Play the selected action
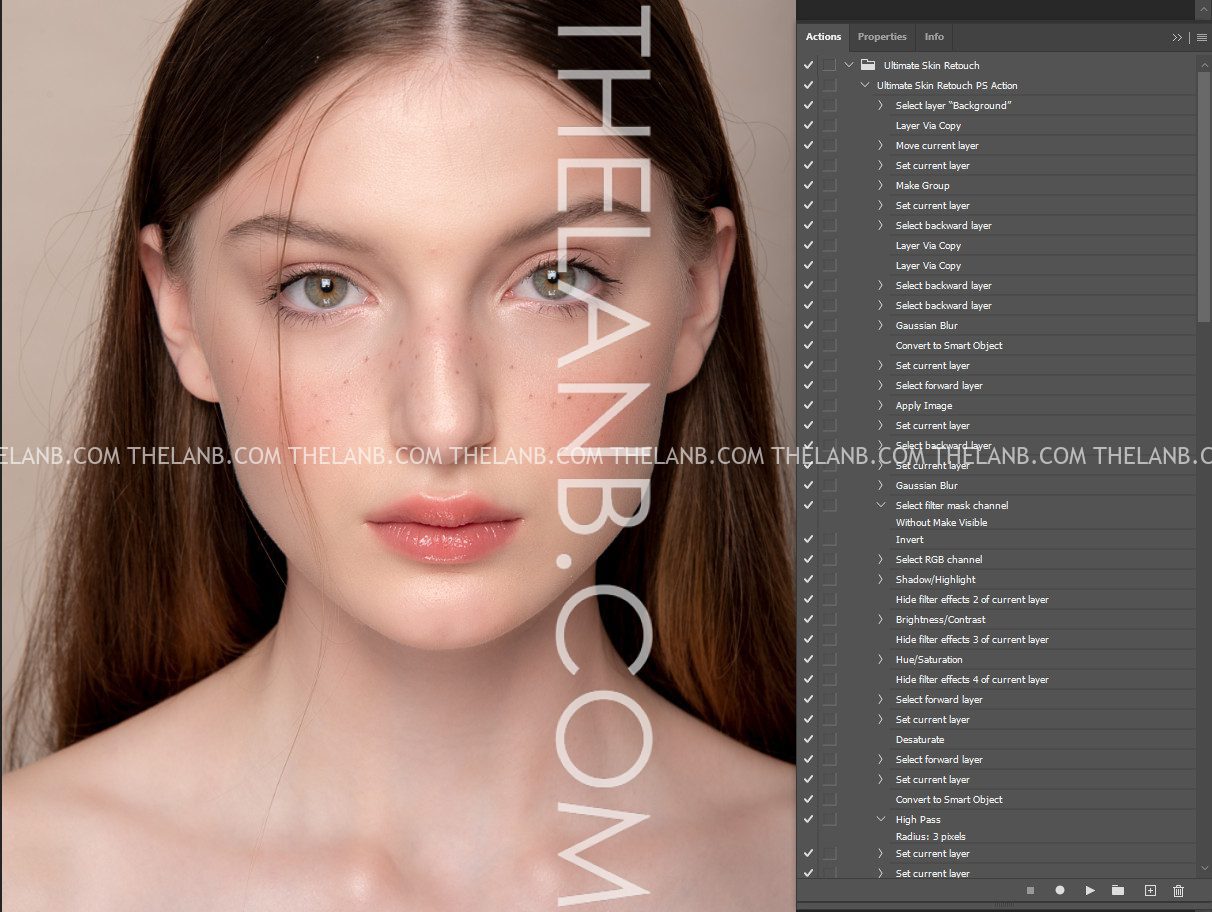 (1090, 890)
